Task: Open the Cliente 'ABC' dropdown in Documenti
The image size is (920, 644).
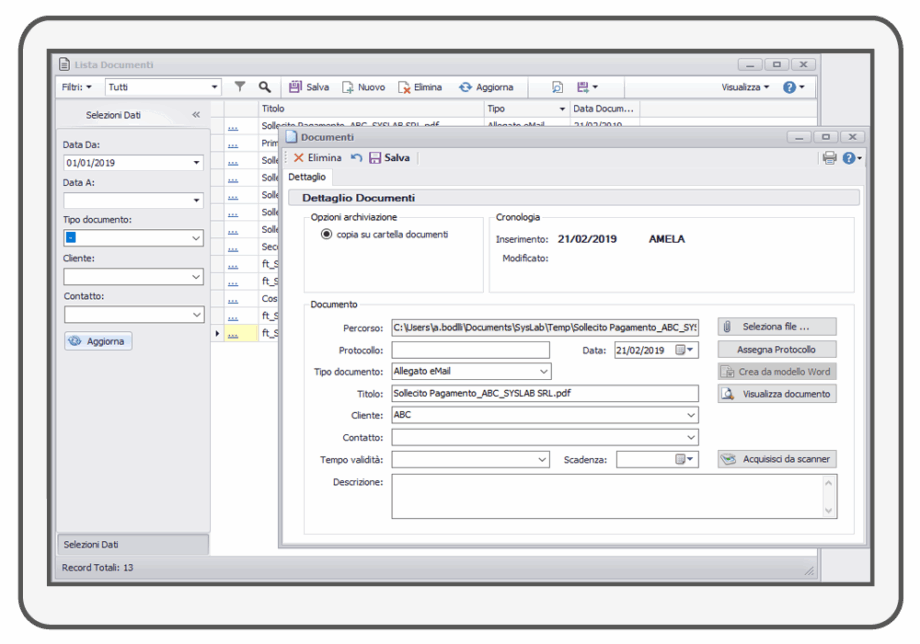Action: [x=691, y=415]
